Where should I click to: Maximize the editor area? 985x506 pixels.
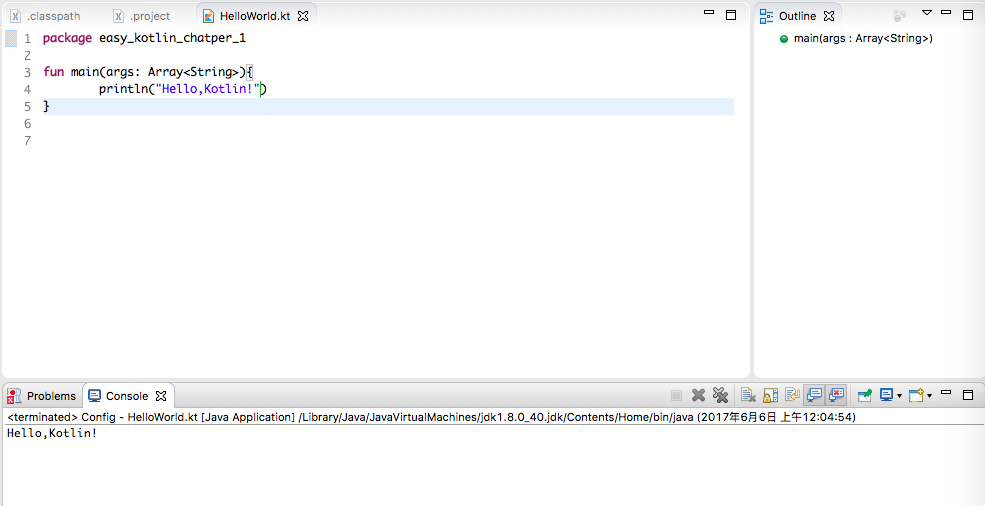[x=731, y=15]
